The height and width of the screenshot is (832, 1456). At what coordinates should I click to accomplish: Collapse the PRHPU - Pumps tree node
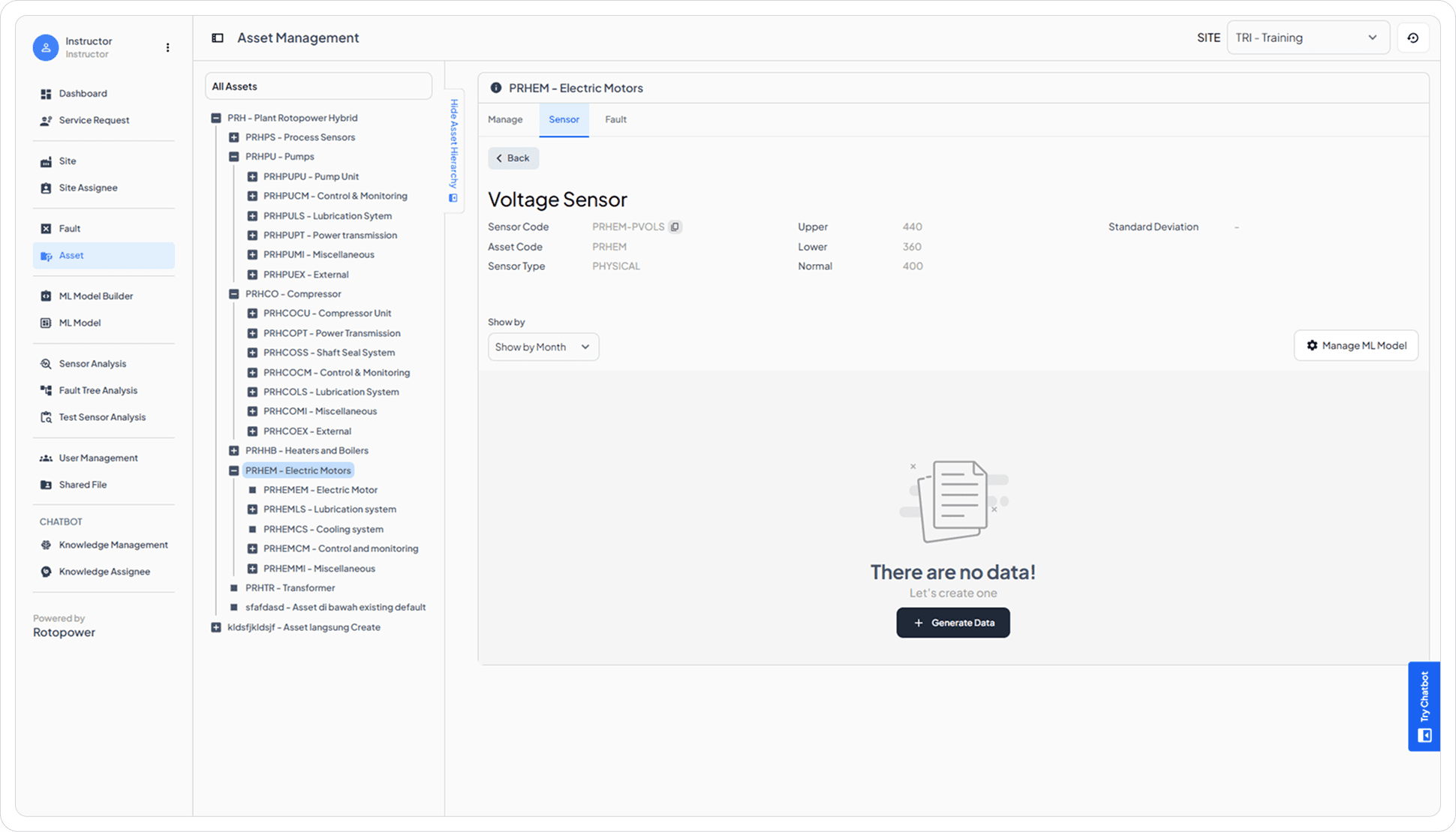click(x=234, y=157)
